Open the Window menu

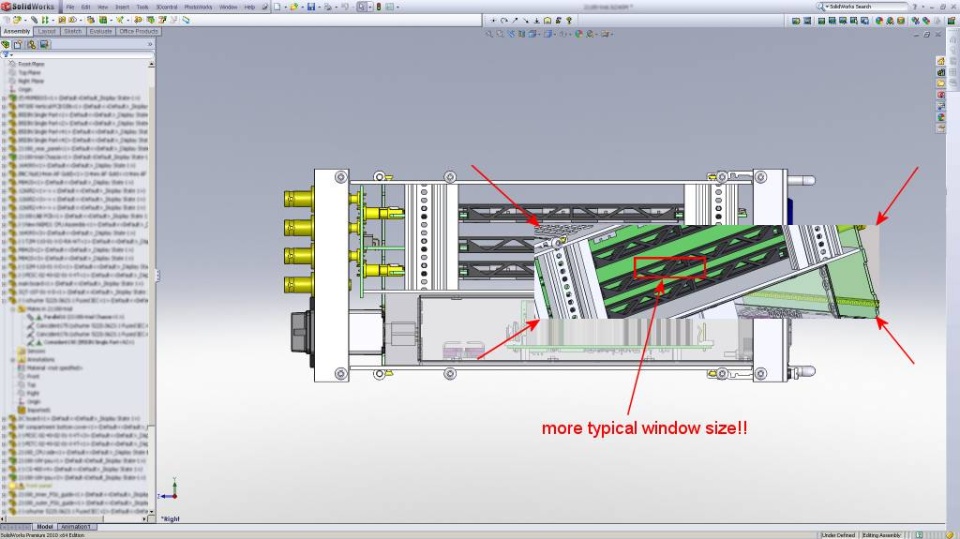[228, 7]
